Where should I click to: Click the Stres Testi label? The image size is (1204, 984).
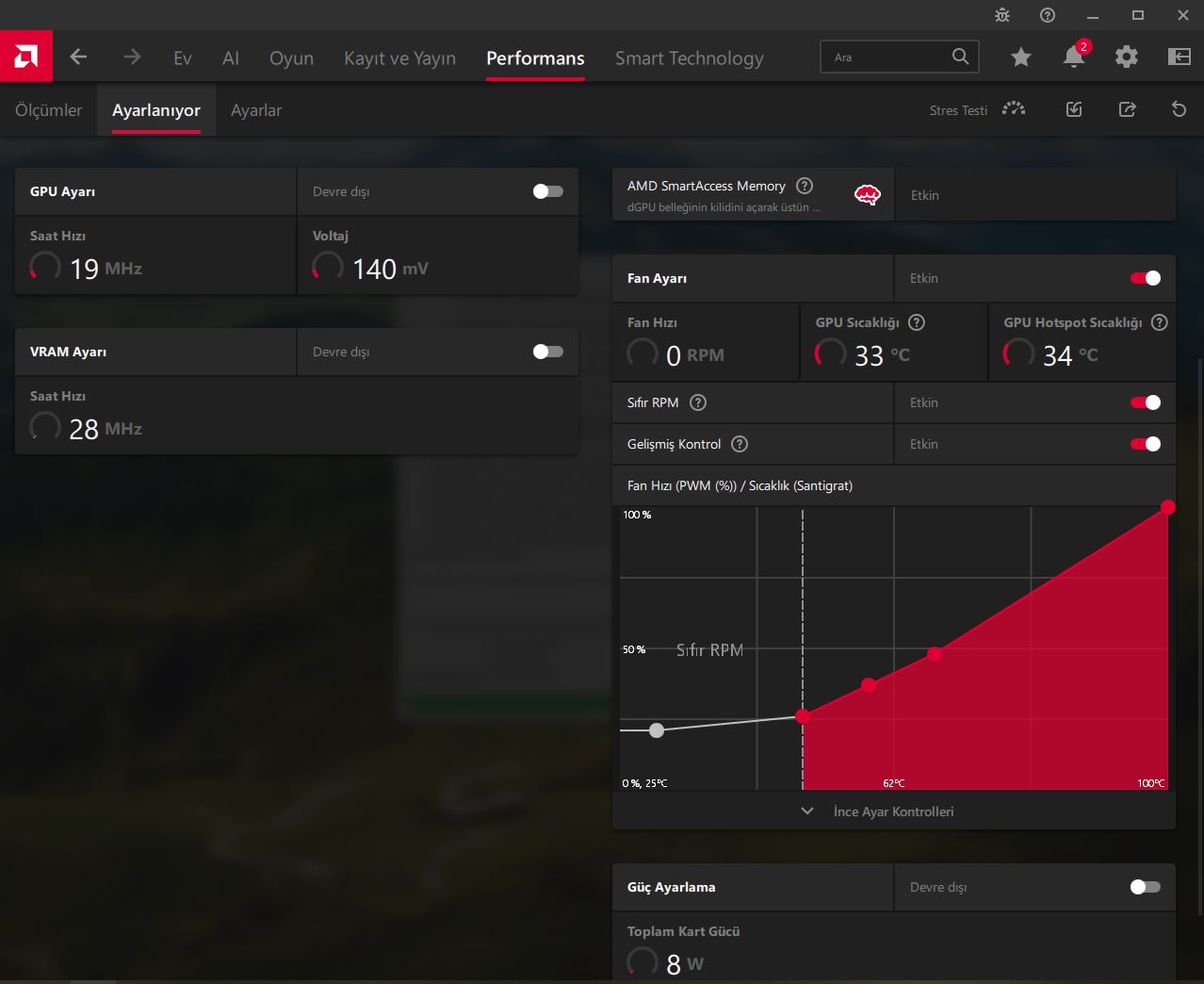(958, 110)
